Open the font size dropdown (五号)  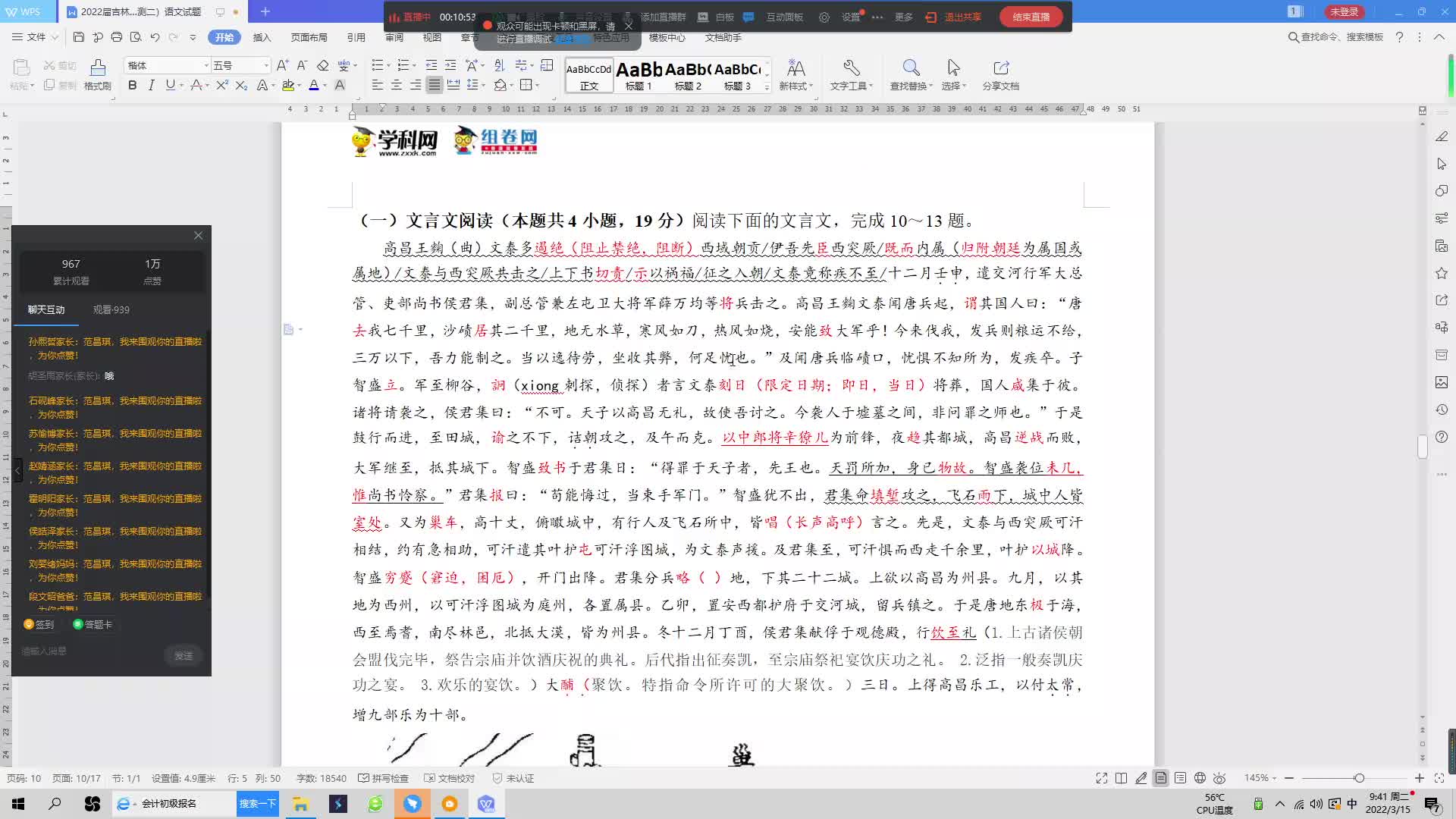[265, 65]
